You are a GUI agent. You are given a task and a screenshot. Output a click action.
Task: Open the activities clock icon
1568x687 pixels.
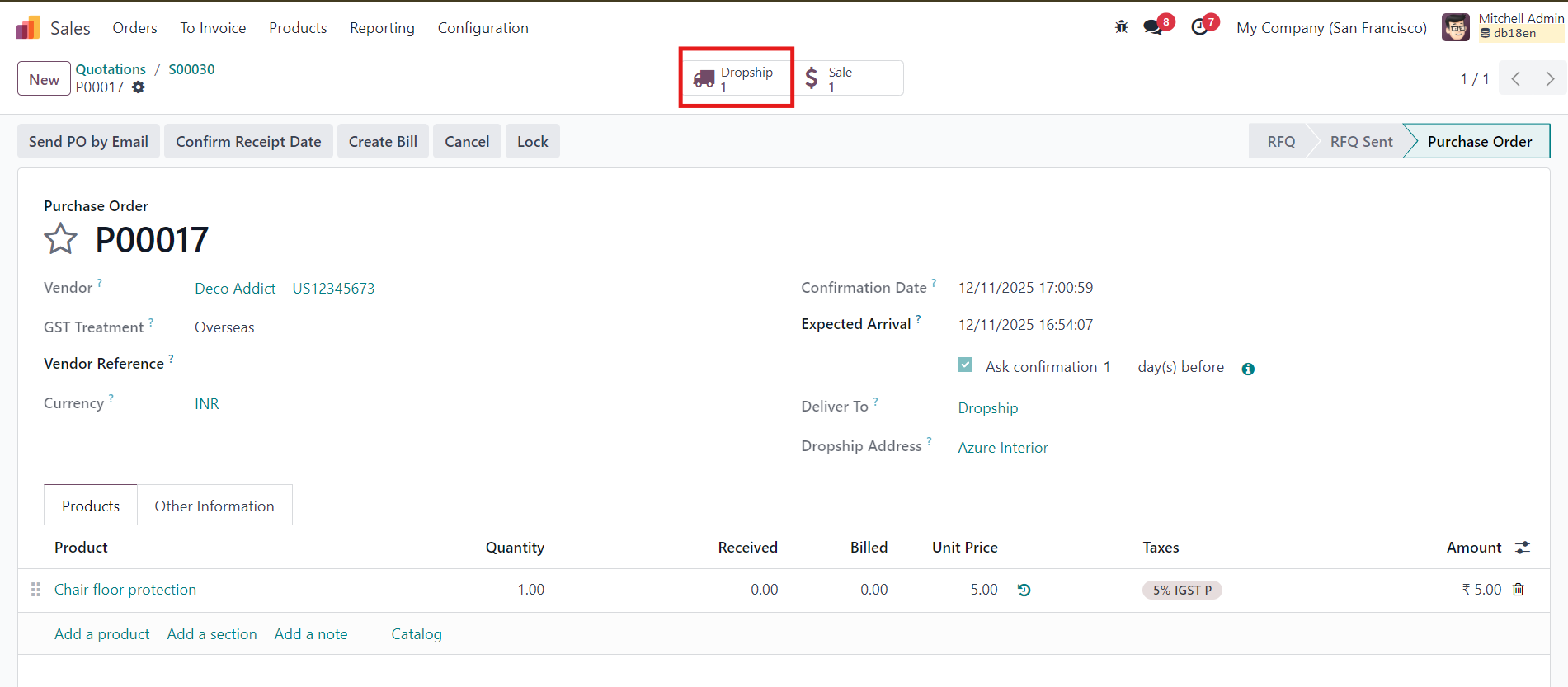(x=1200, y=27)
